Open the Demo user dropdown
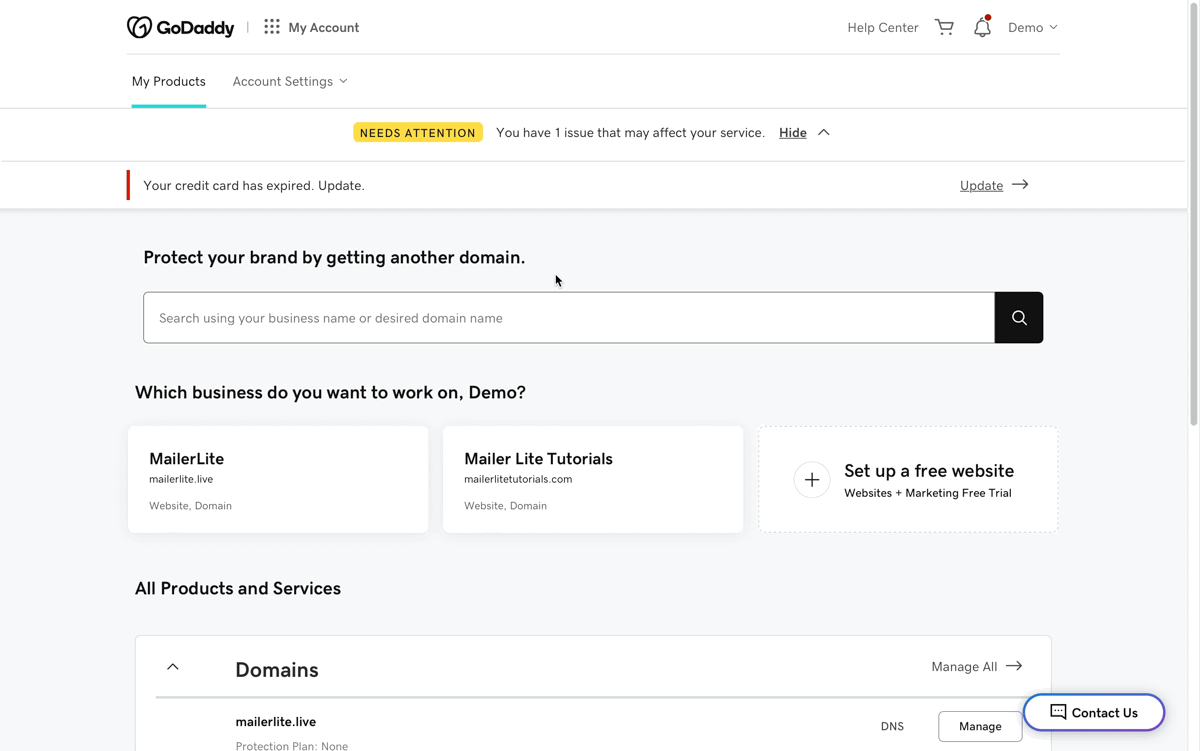The width and height of the screenshot is (1200, 751). tap(1032, 27)
